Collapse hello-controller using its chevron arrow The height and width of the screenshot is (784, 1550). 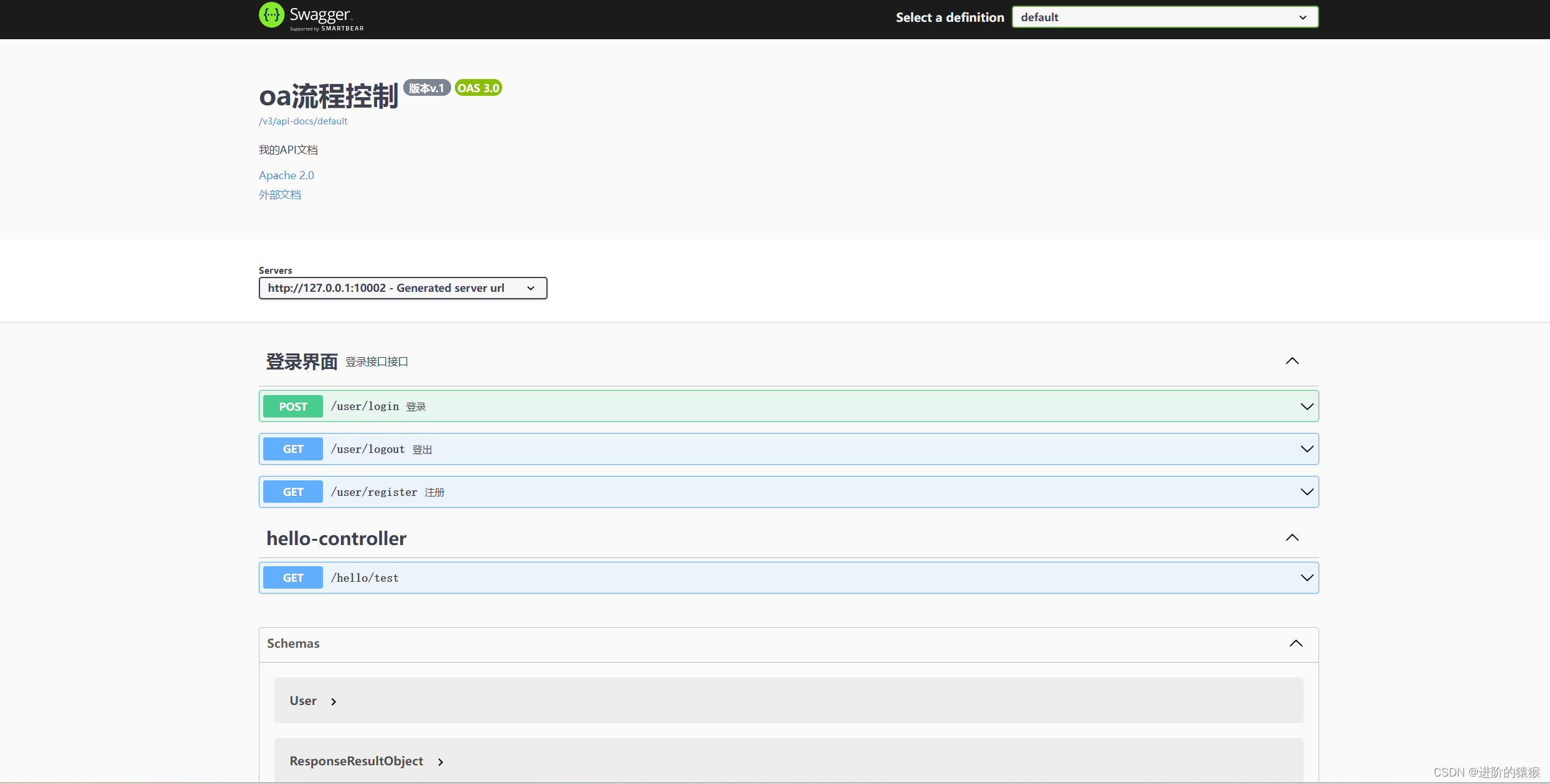coord(1292,538)
